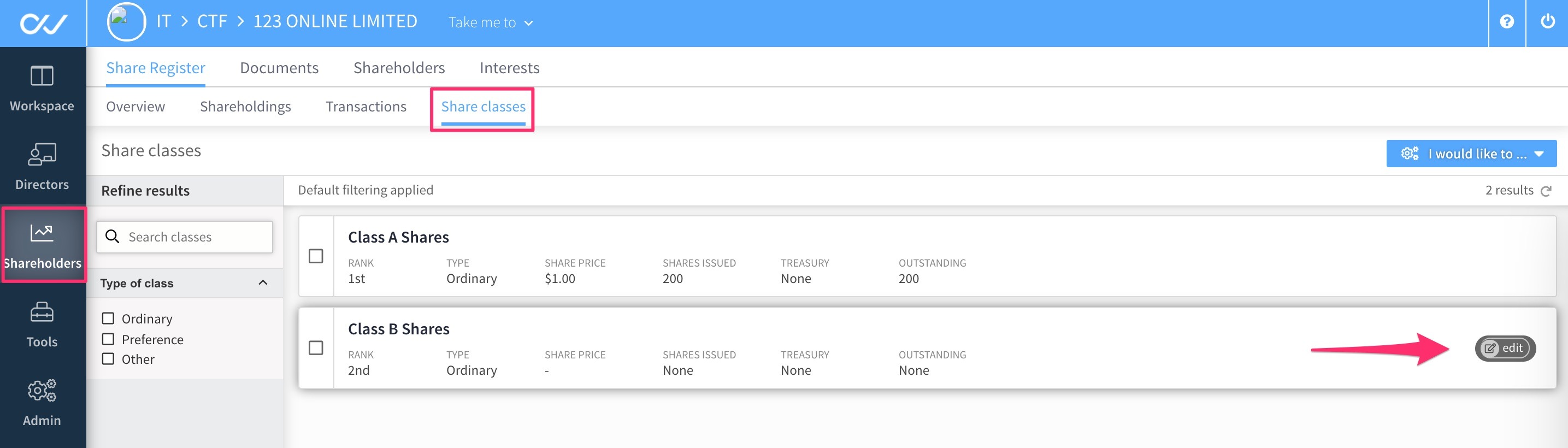Open the Directors sidebar section
This screenshot has height=448, width=1568.
(42, 167)
